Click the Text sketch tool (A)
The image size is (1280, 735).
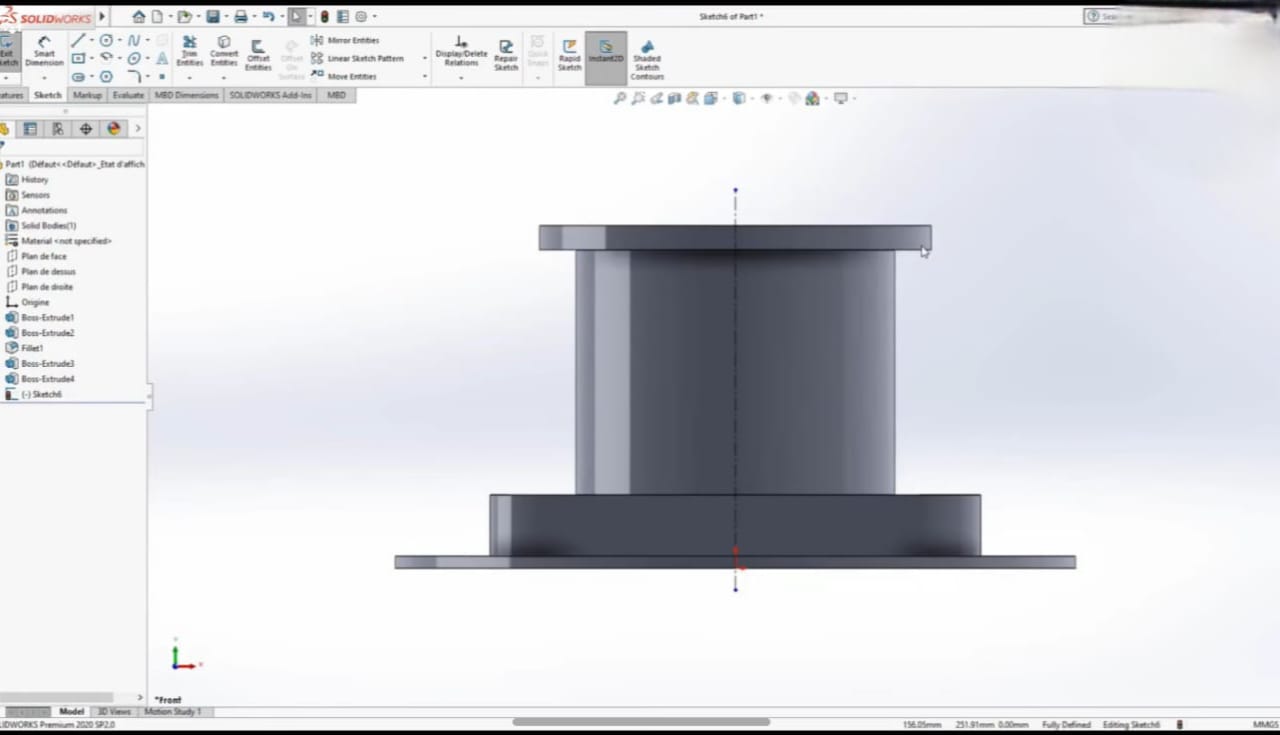pyautogui.click(x=162, y=59)
